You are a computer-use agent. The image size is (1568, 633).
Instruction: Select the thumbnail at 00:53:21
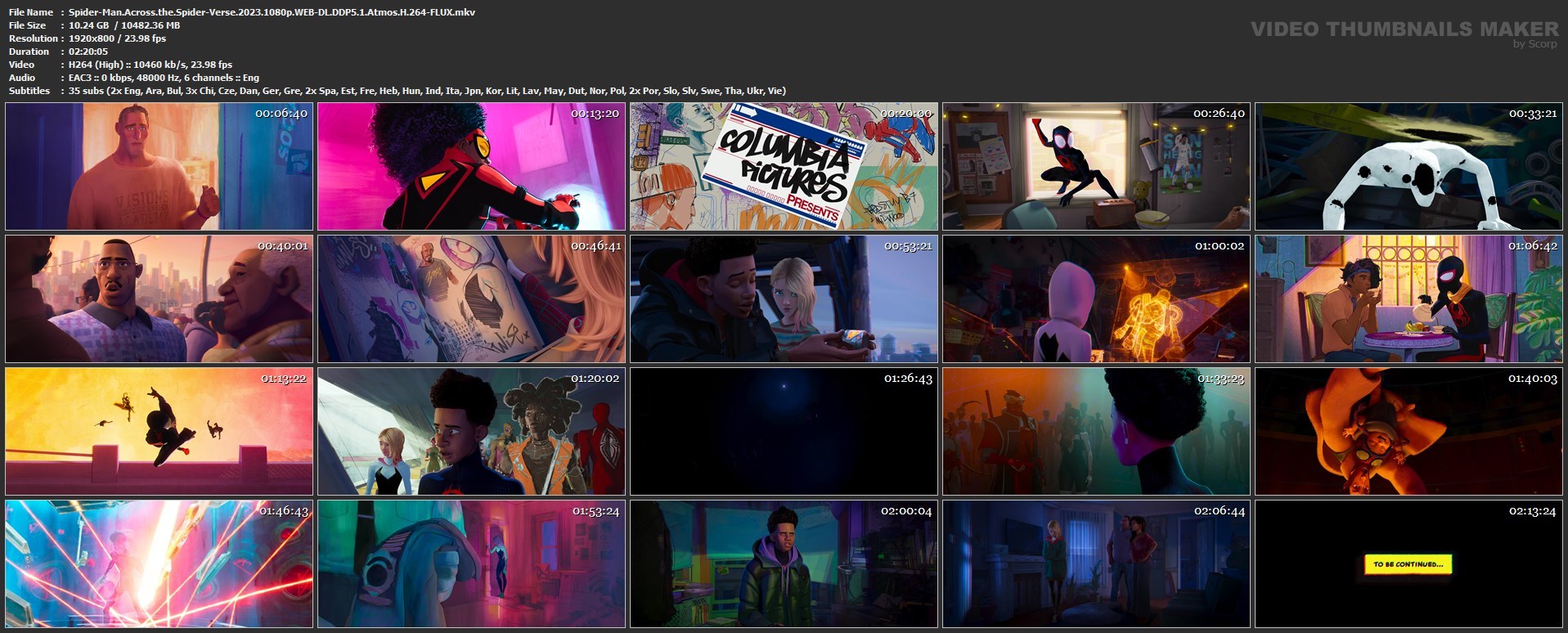tap(784, 299)
